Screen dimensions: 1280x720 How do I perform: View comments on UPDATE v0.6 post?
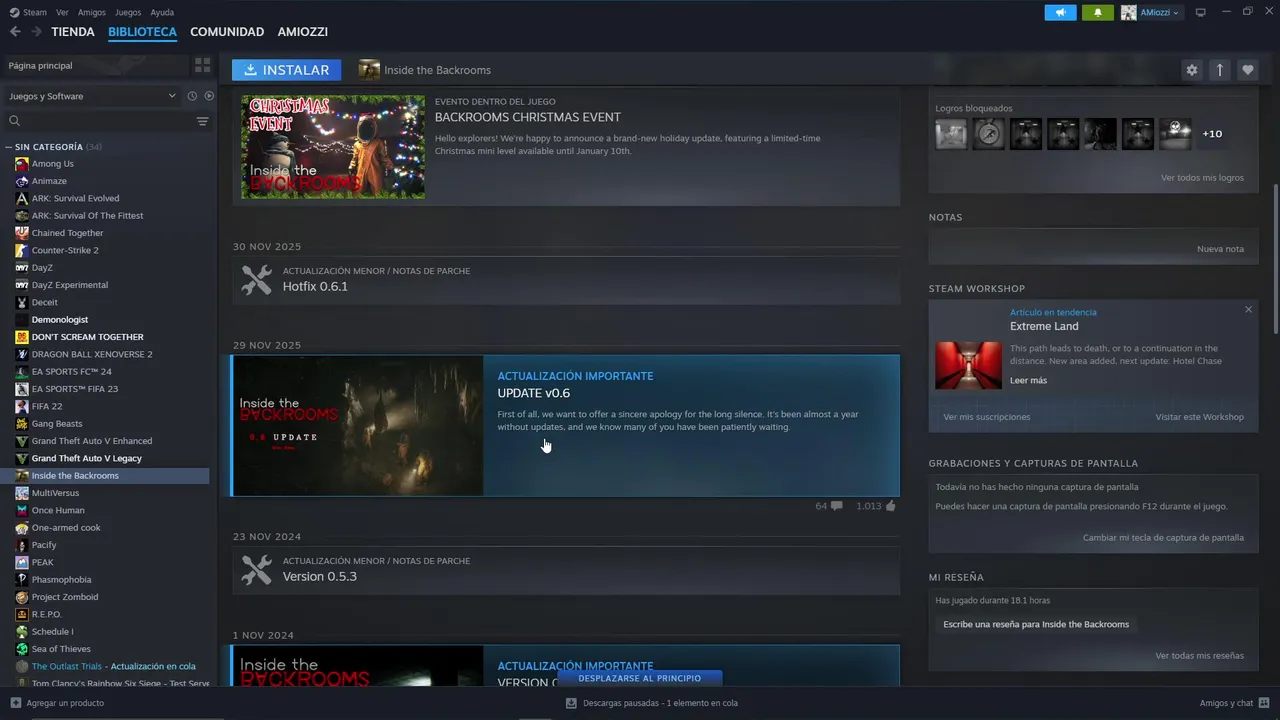(829, 506)
